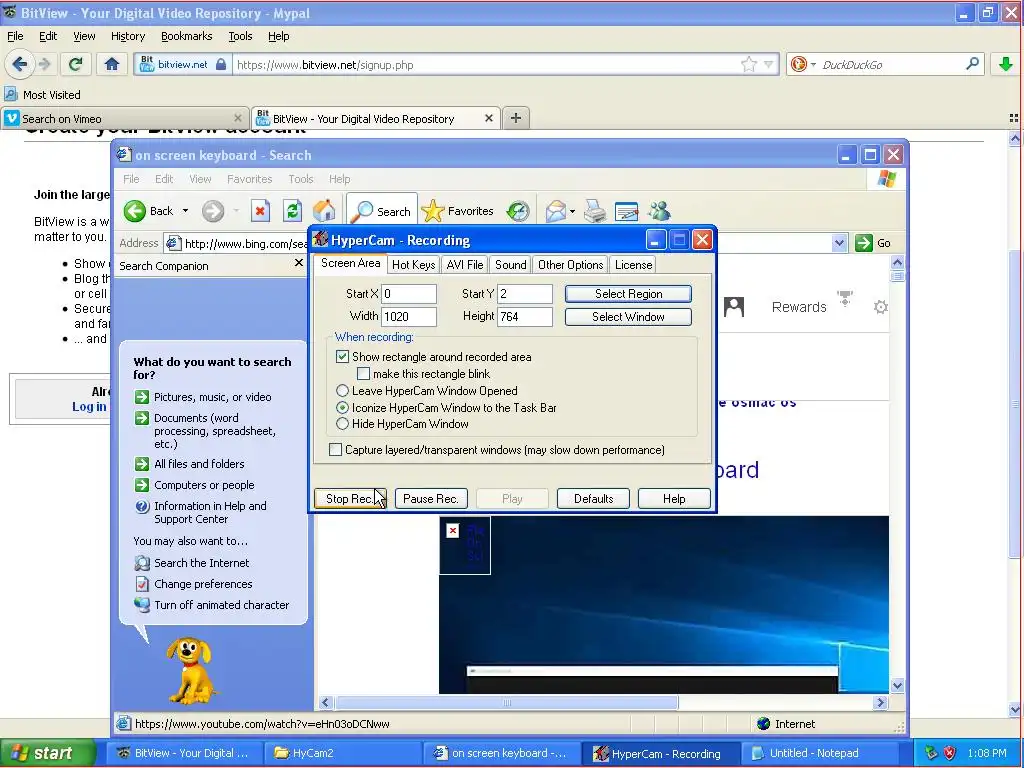Open IE Favorites menu
Image resolution: width=1024 pixels, height=768 pixels.
tap(249, 178)
